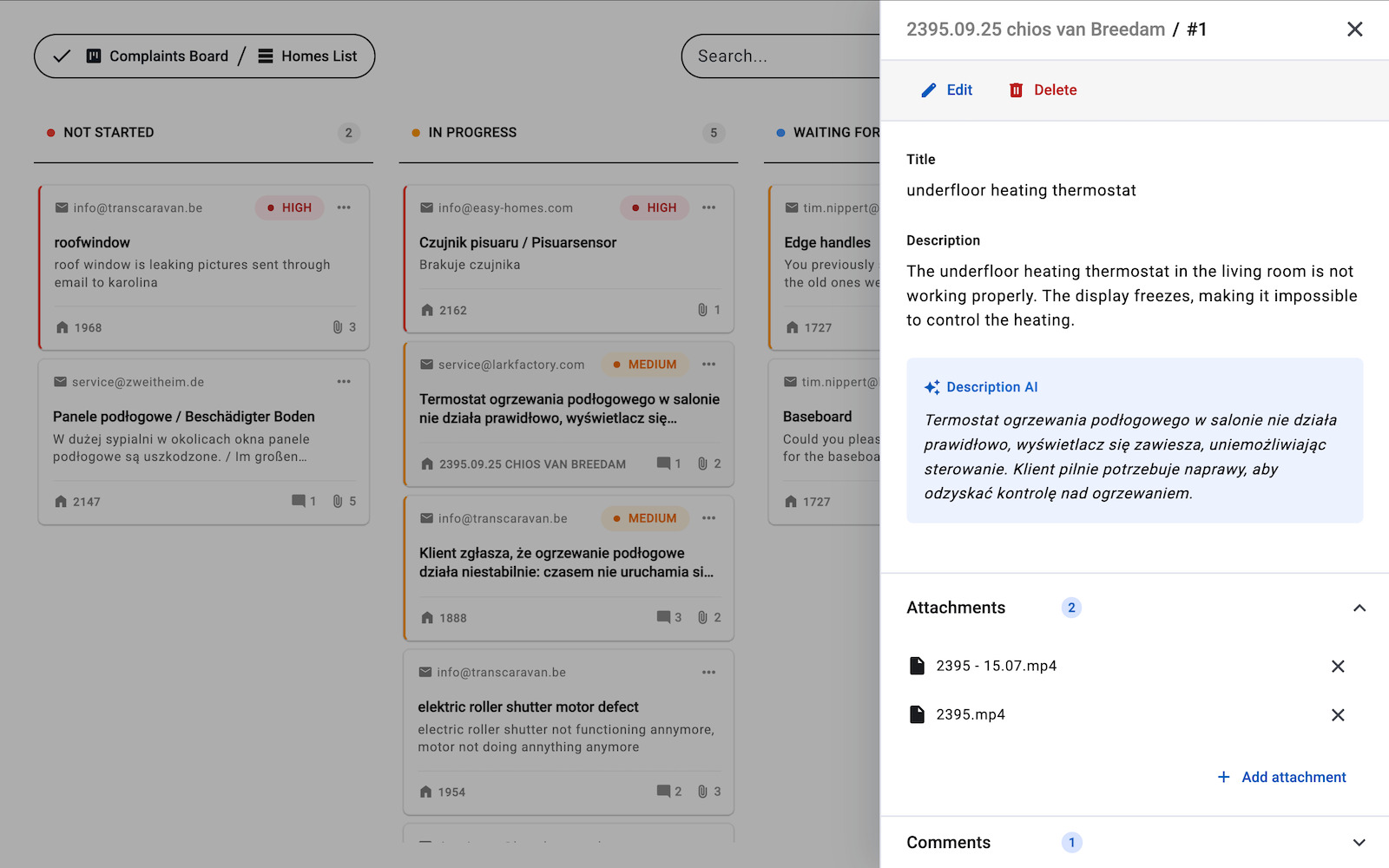This screenshot has width=1389, height=868.
Task: Remove the 2395.mp4 attachment
Action: pyautogui.click(x=1338, y=715)
